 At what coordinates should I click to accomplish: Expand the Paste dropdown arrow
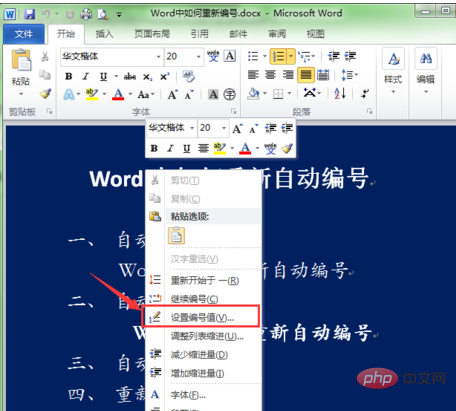click(21, 94)
